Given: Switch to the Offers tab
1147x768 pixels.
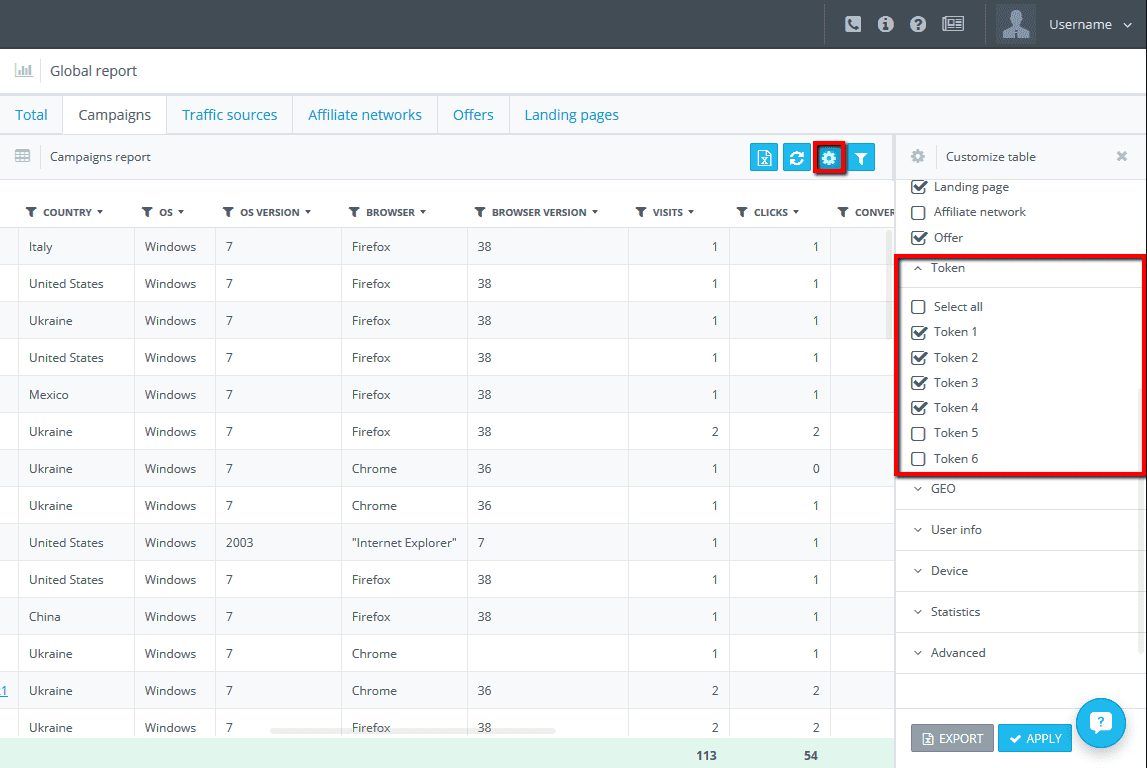Looking at the screenshot, I should click(x=473, y=115).
